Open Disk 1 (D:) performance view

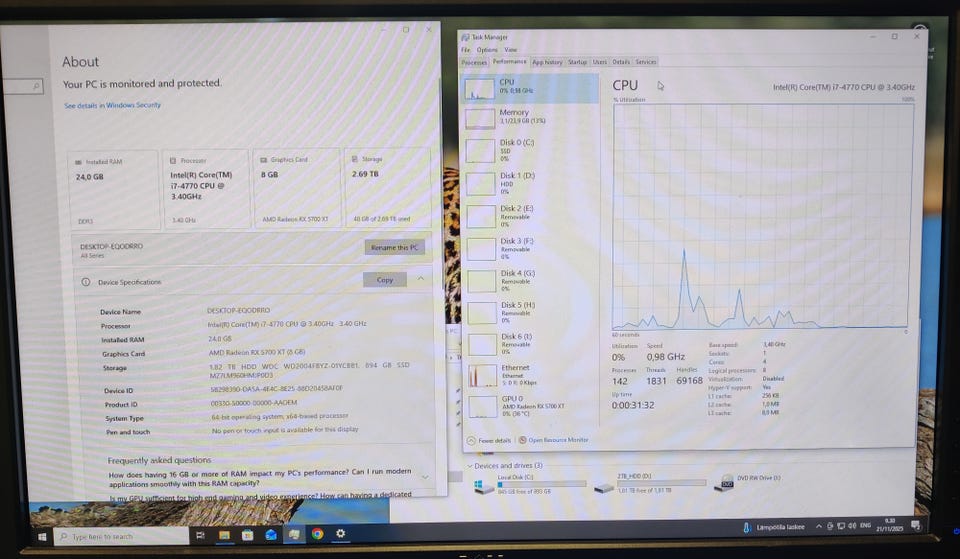tap(530, 183)
